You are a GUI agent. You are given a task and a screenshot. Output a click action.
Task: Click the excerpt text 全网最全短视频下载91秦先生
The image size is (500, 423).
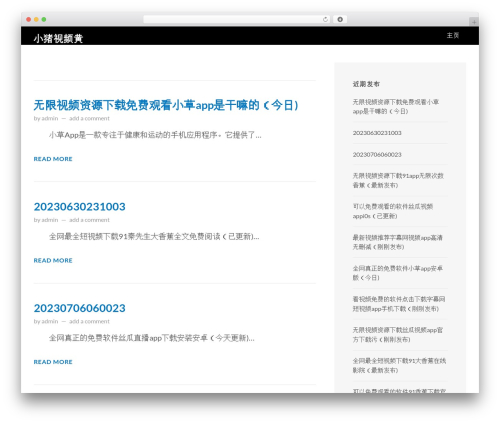[x=154, y=237]
